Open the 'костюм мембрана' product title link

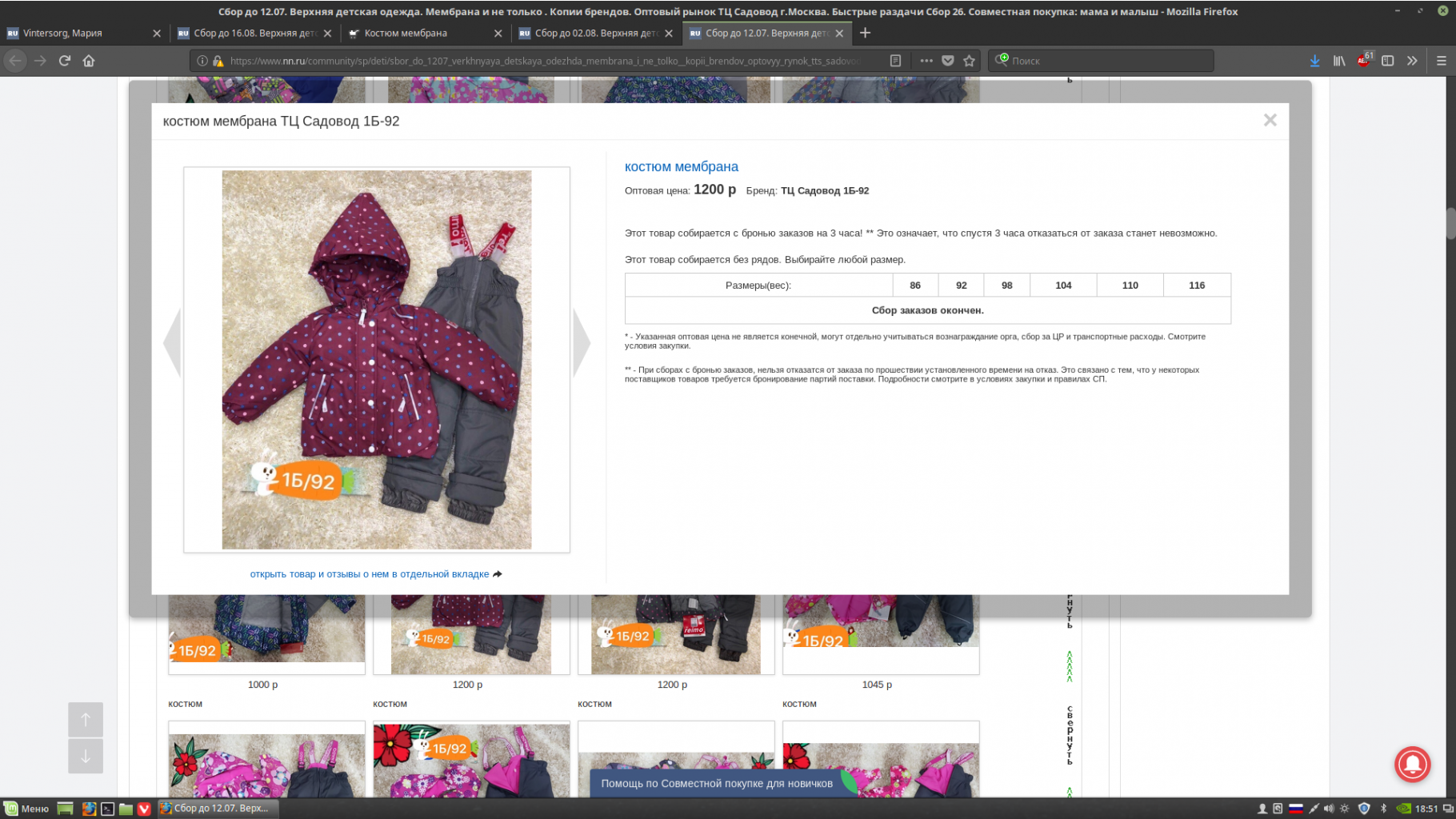pyautogui.click(x=681, y=166)
